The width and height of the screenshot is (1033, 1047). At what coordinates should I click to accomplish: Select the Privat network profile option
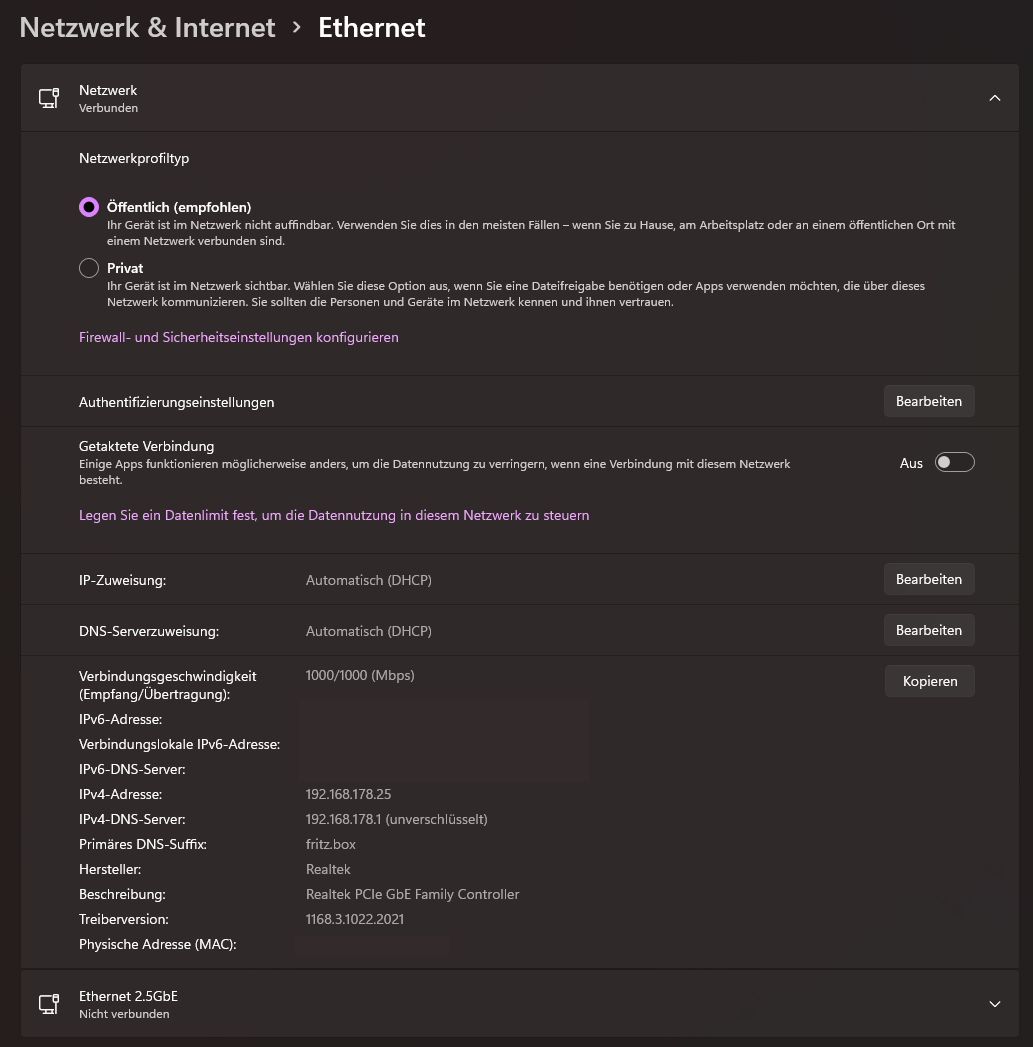click(x=89, y=268)
